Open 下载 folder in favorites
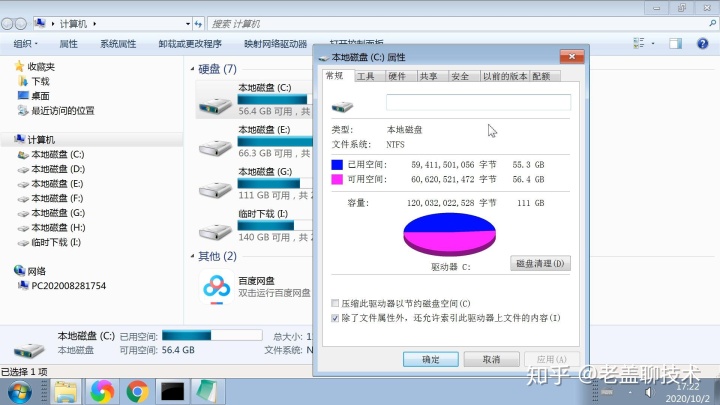The width and height of the screenshot is (720, 405). pyautogui.click(x=40, y=81)
